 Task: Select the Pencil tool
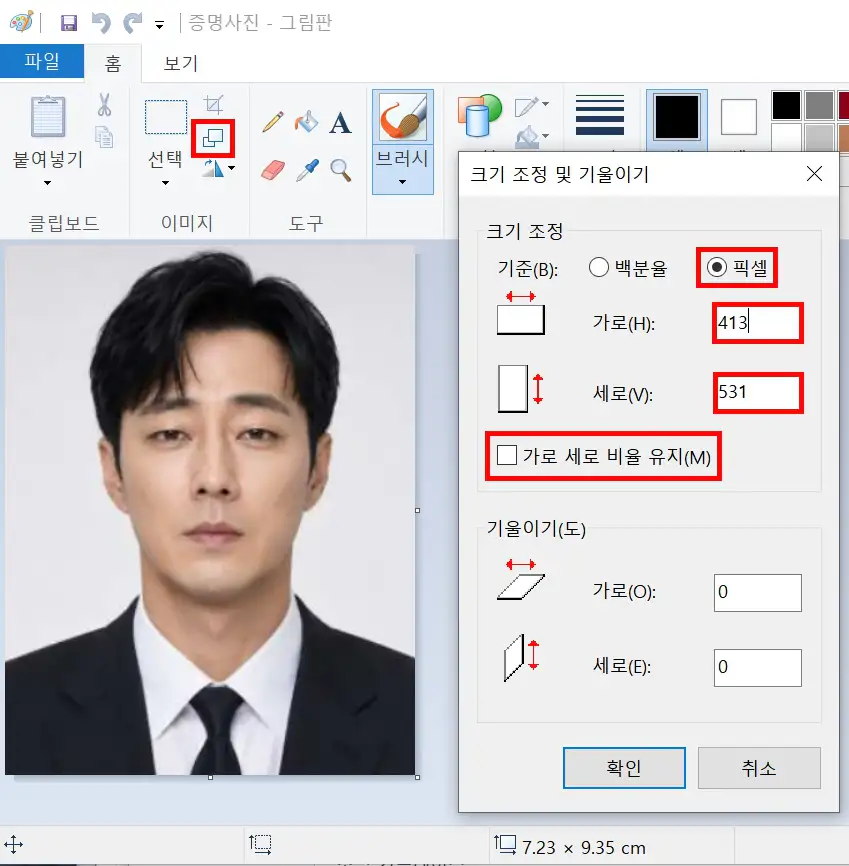(273, 122)
